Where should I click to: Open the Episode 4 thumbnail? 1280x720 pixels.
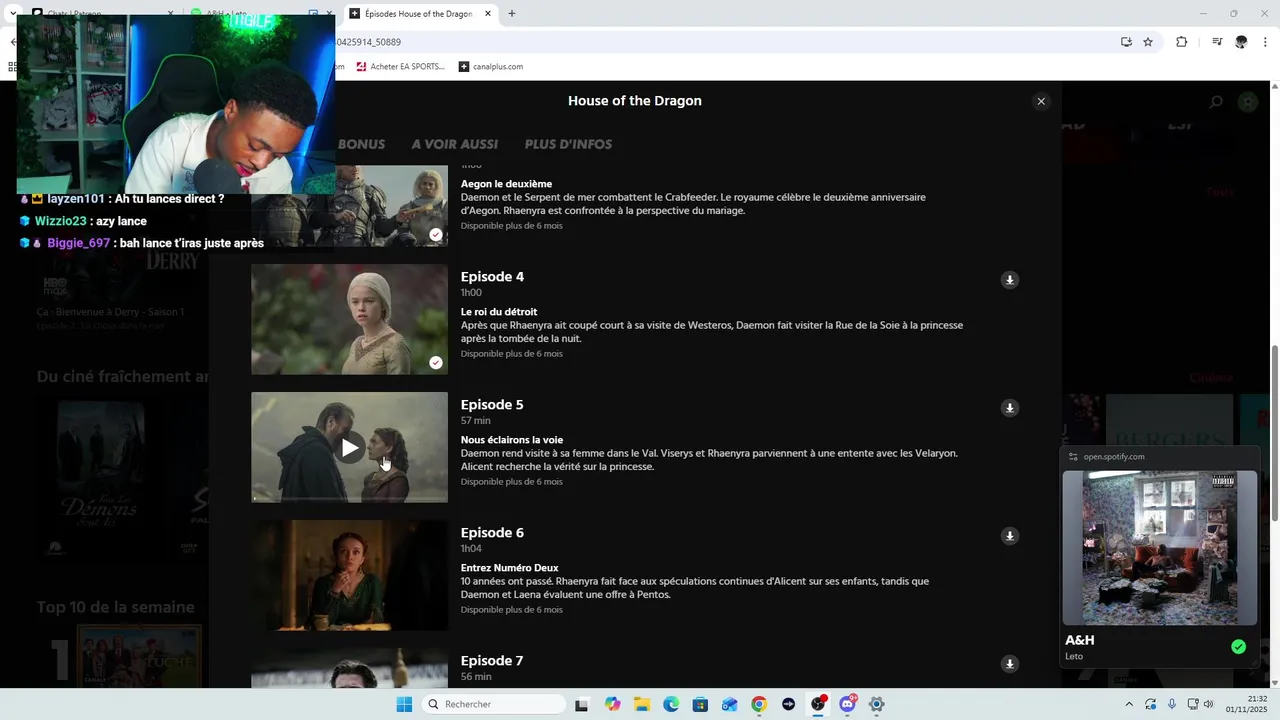click(x=349, y=319)
